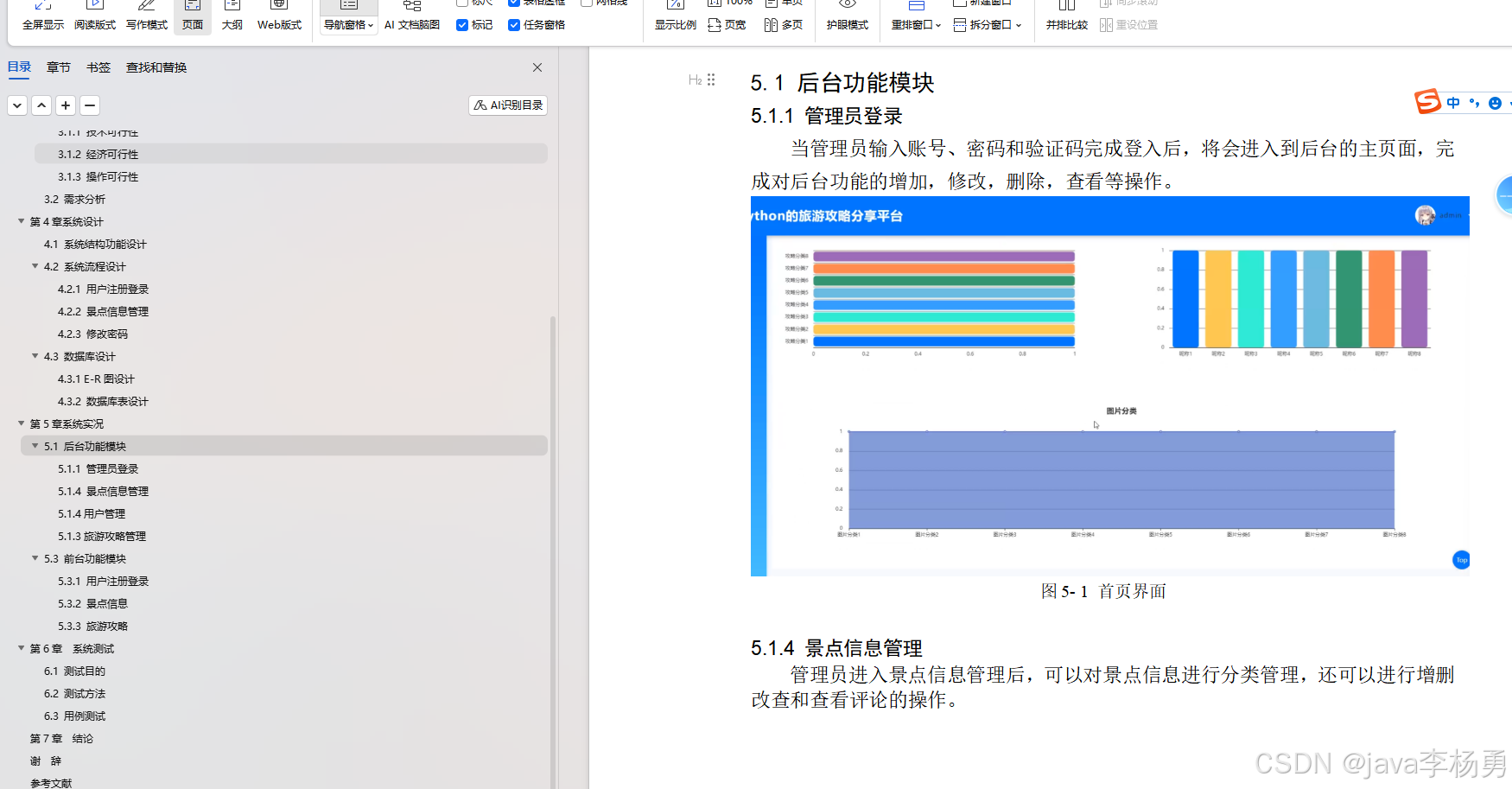The width and height of the screenshot is (1512, 789).
Task: Go to 4.3.1 E-R 图设计
Action: click(96, 379)
